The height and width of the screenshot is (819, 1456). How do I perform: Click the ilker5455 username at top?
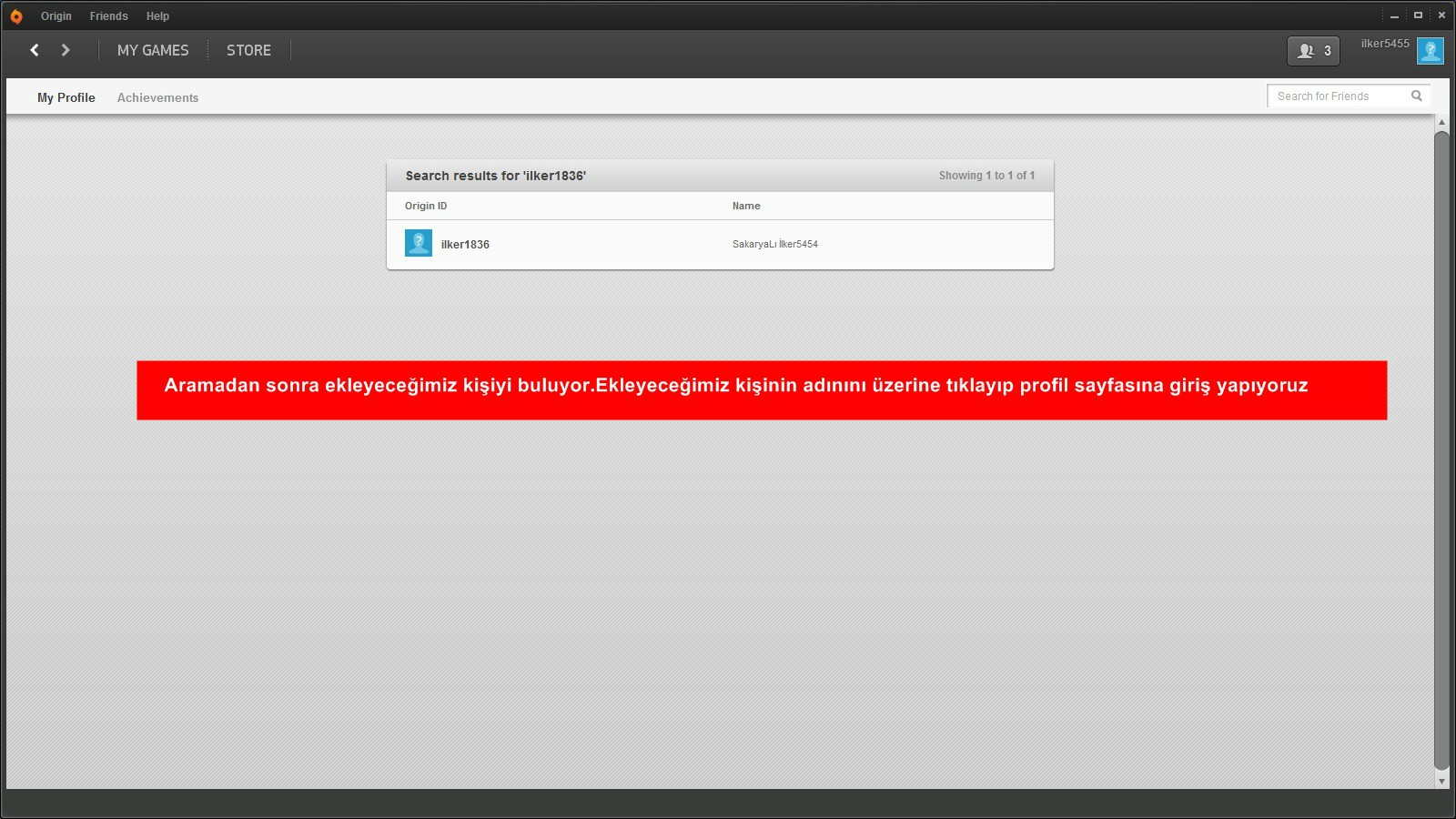click(x=1384, y=44)
